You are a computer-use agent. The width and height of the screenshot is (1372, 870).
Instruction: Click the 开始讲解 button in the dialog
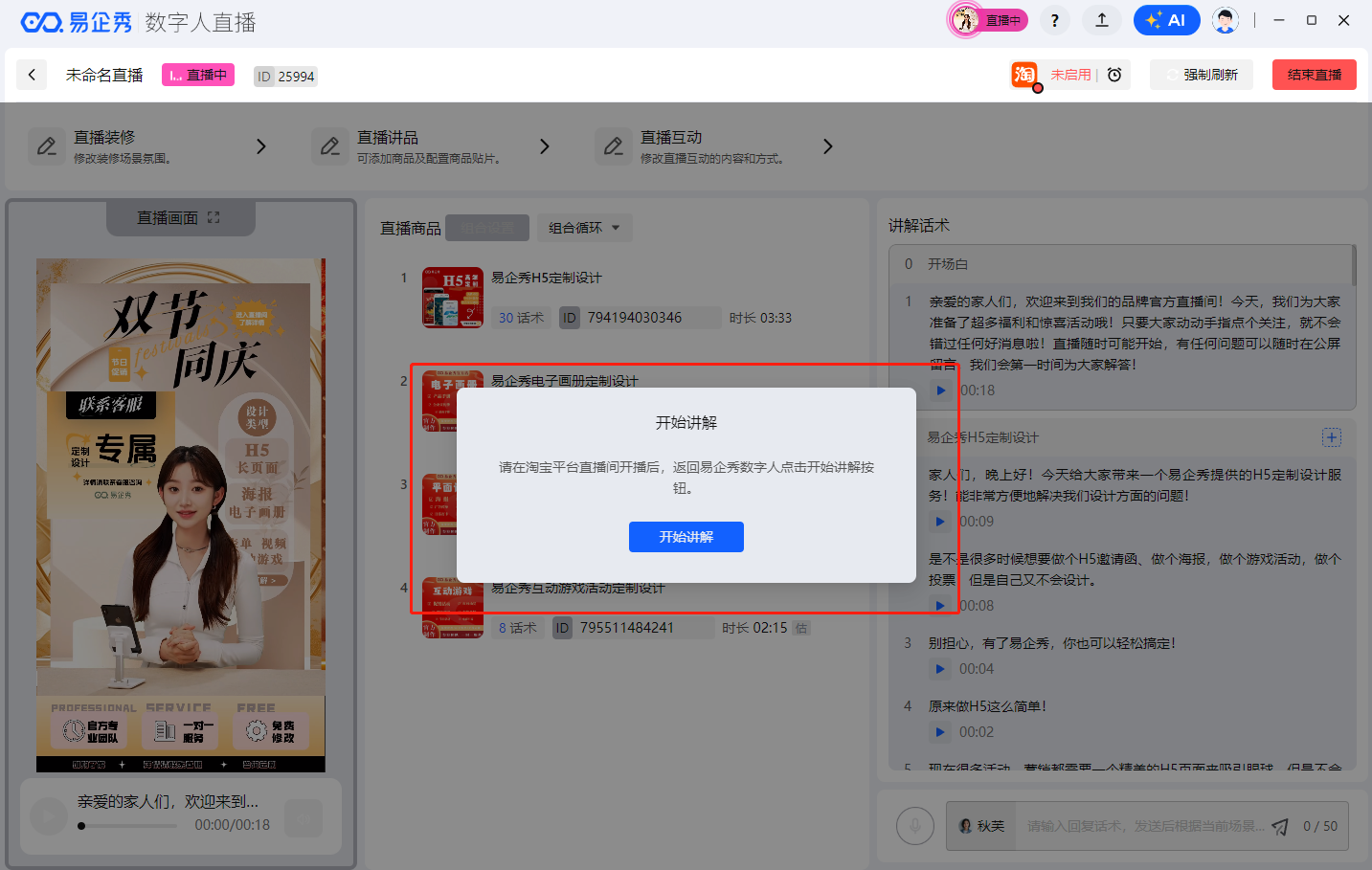[x=686, y=537]
